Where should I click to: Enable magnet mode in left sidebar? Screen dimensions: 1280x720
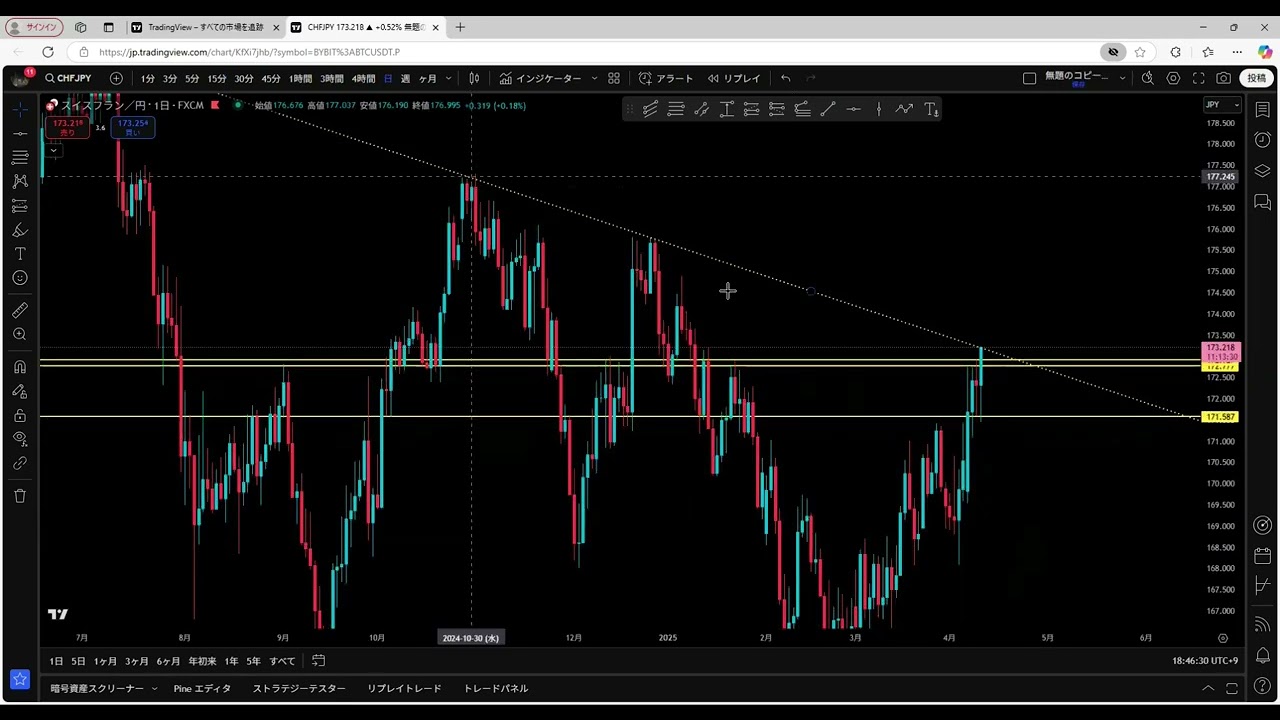coord(19,367)
